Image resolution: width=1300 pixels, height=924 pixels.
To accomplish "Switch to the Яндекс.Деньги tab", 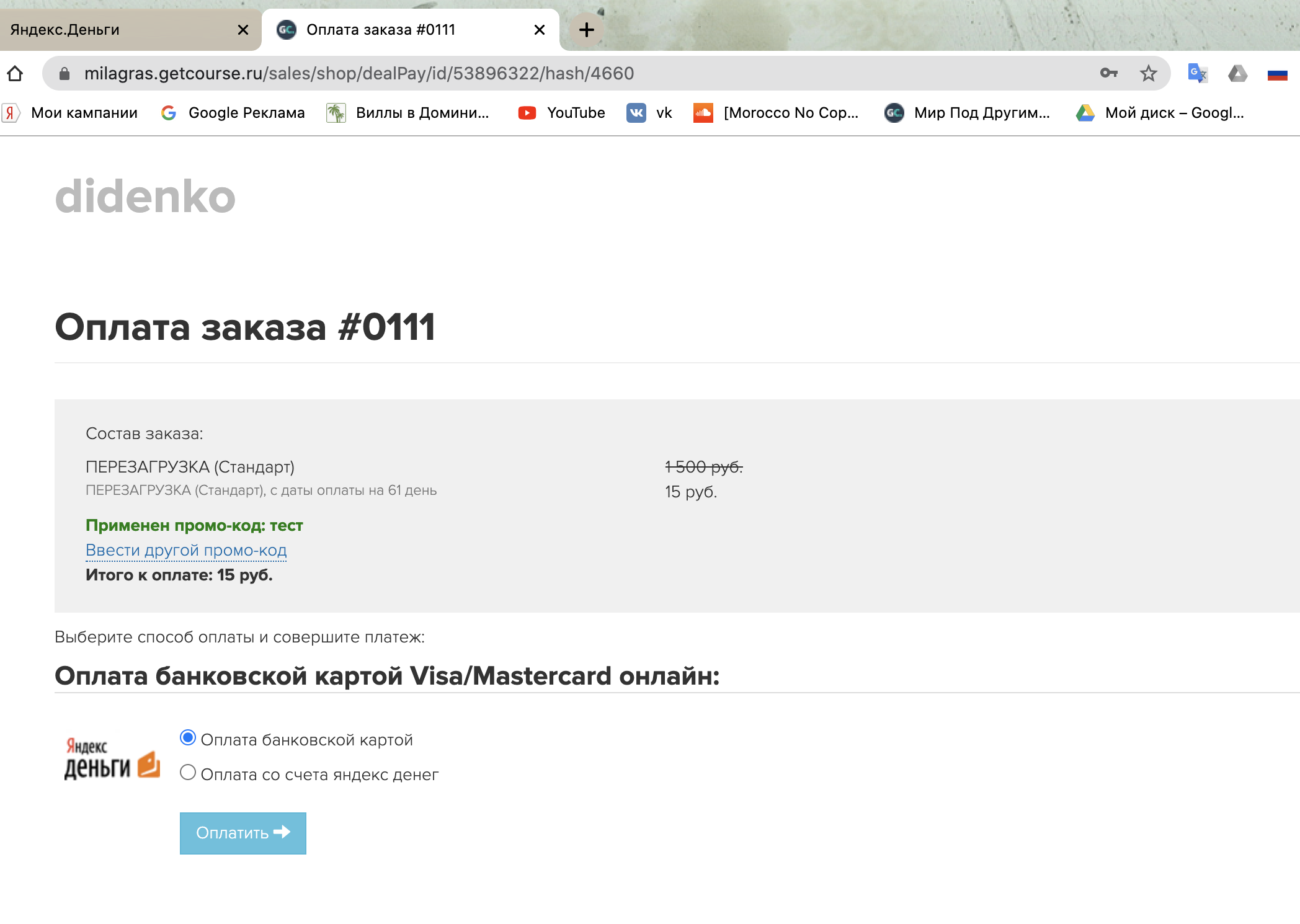I will click(x=112, y=30).
